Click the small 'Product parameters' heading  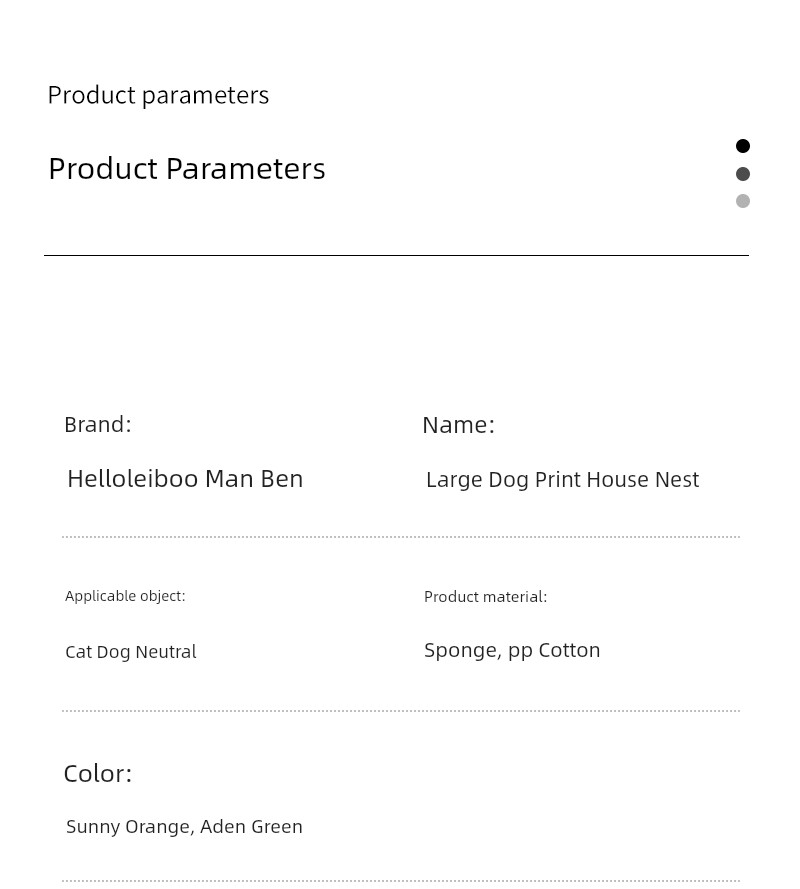[x=158, y=95]
